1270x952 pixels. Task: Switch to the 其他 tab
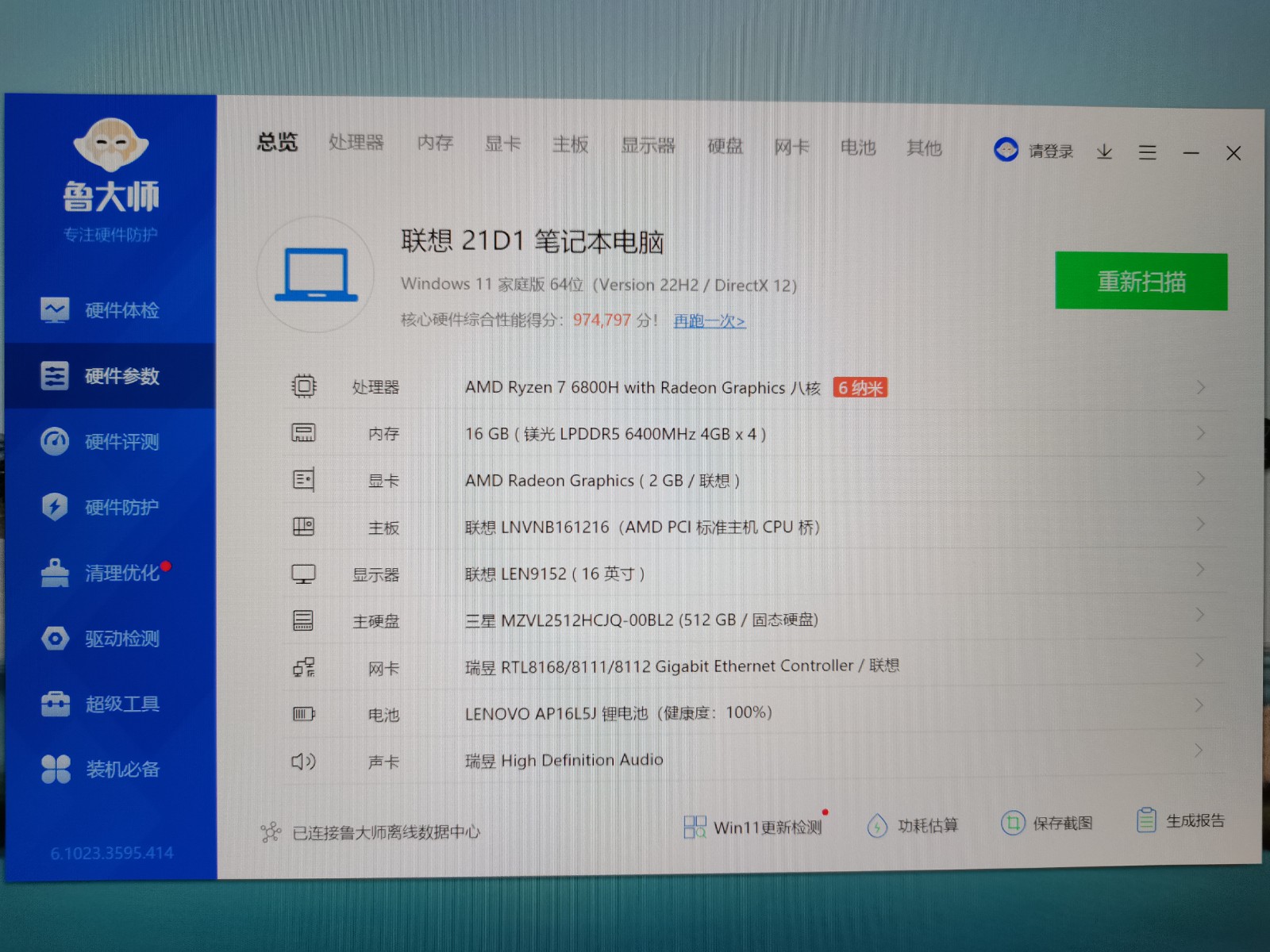pos(924,148)
